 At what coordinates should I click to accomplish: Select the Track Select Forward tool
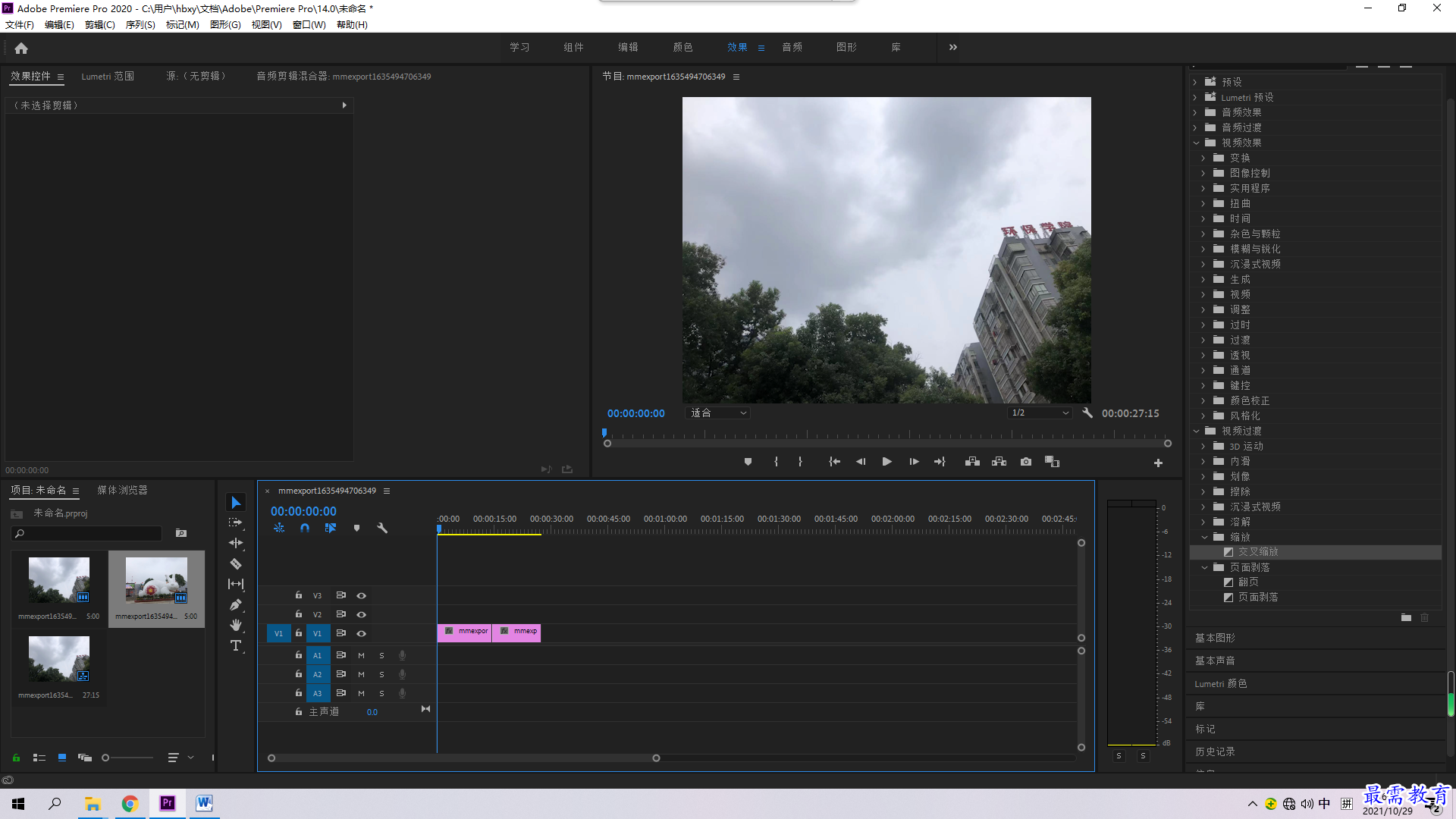(236, 522)
